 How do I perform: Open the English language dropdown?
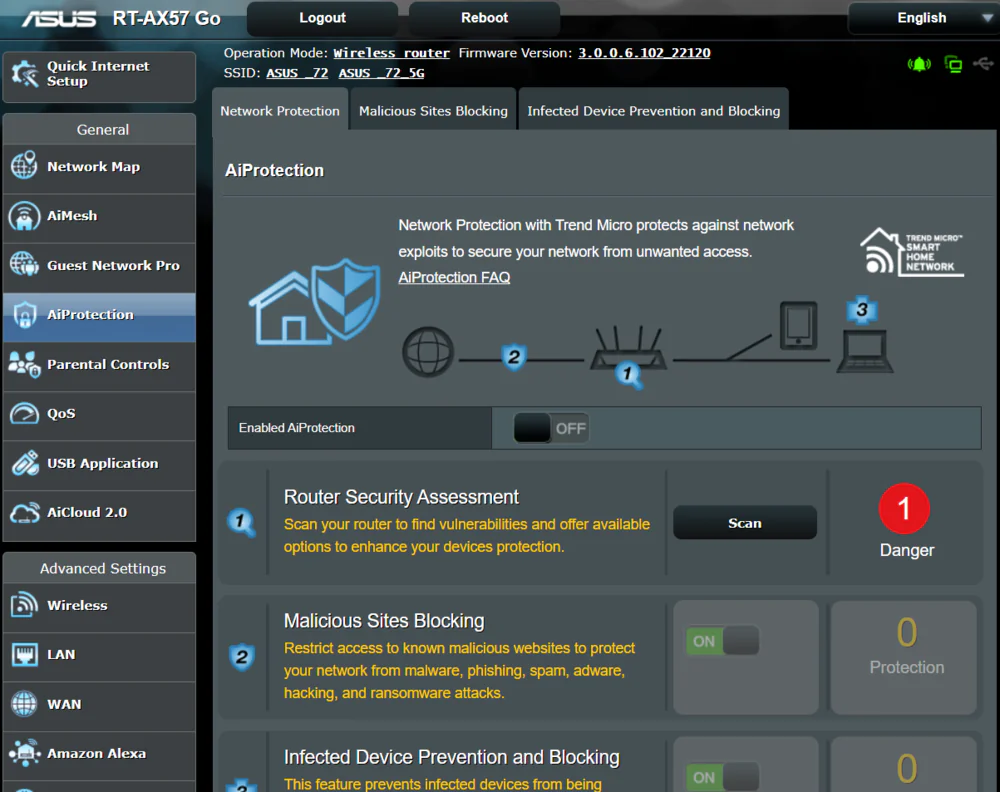pyautogui.click(x=923, y=18)
